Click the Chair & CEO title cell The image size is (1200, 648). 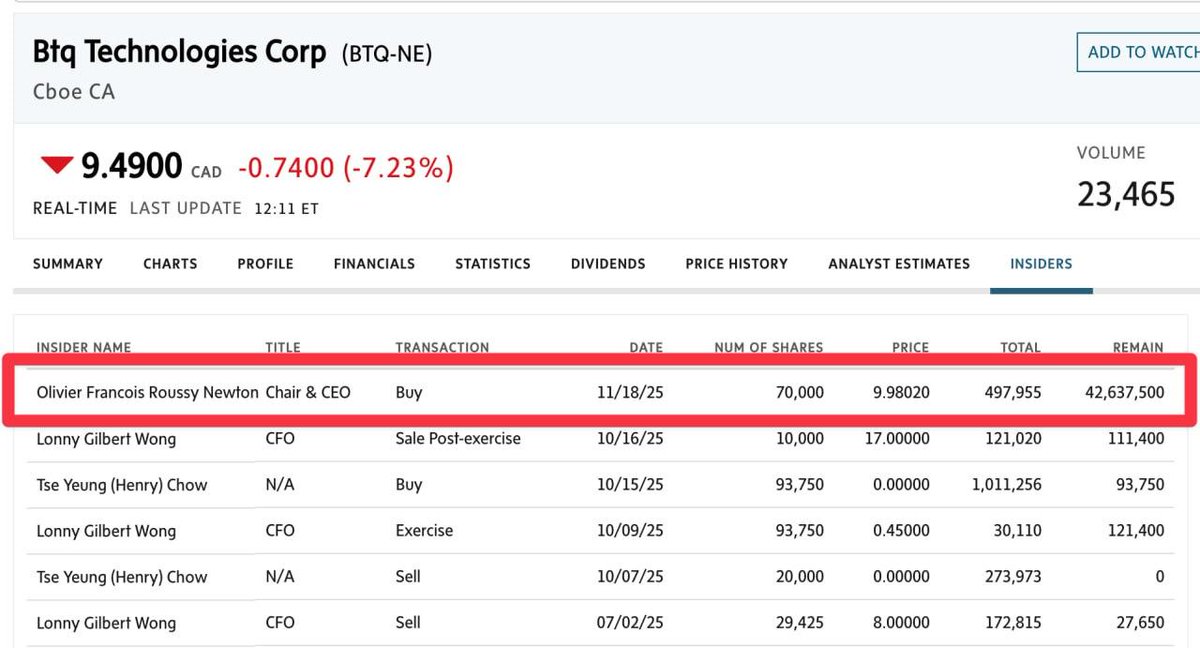pyautogui.click(x=308, y=392)
